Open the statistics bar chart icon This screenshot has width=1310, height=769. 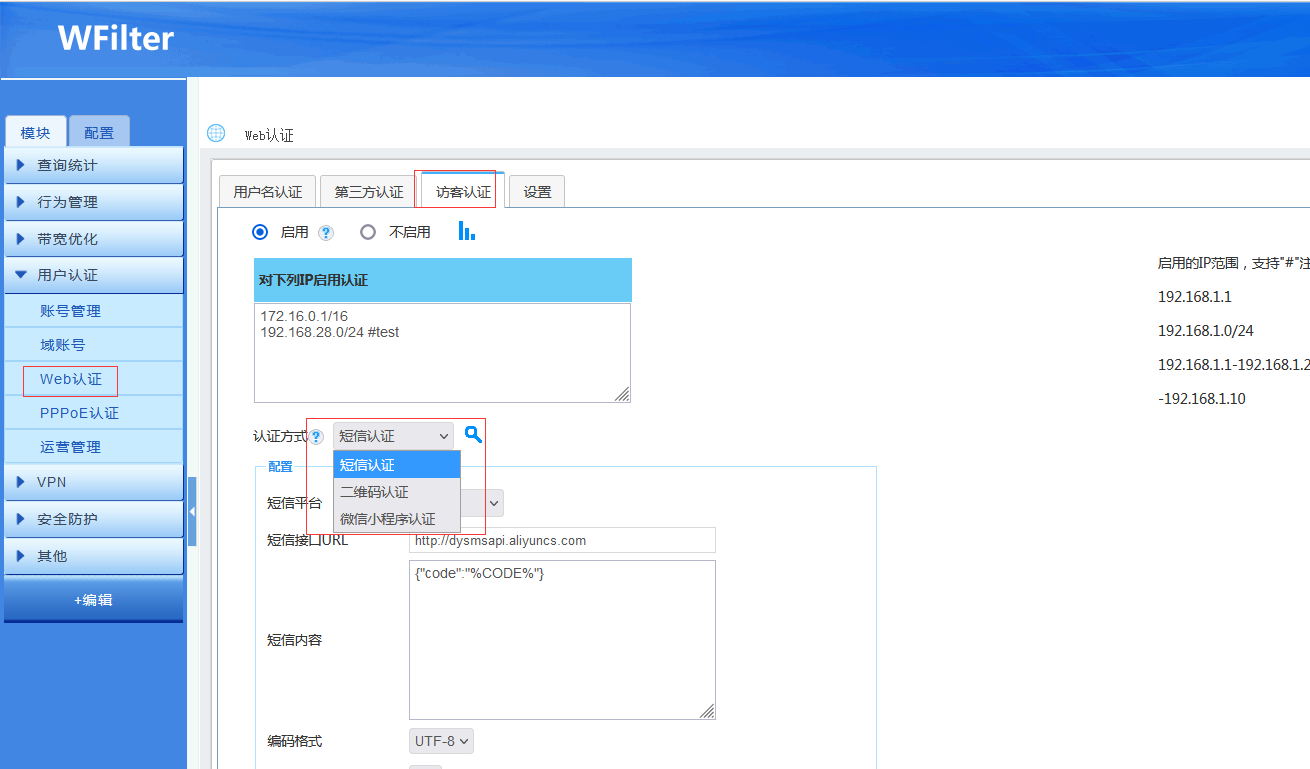pyautogui.click(x=466, y=231)
